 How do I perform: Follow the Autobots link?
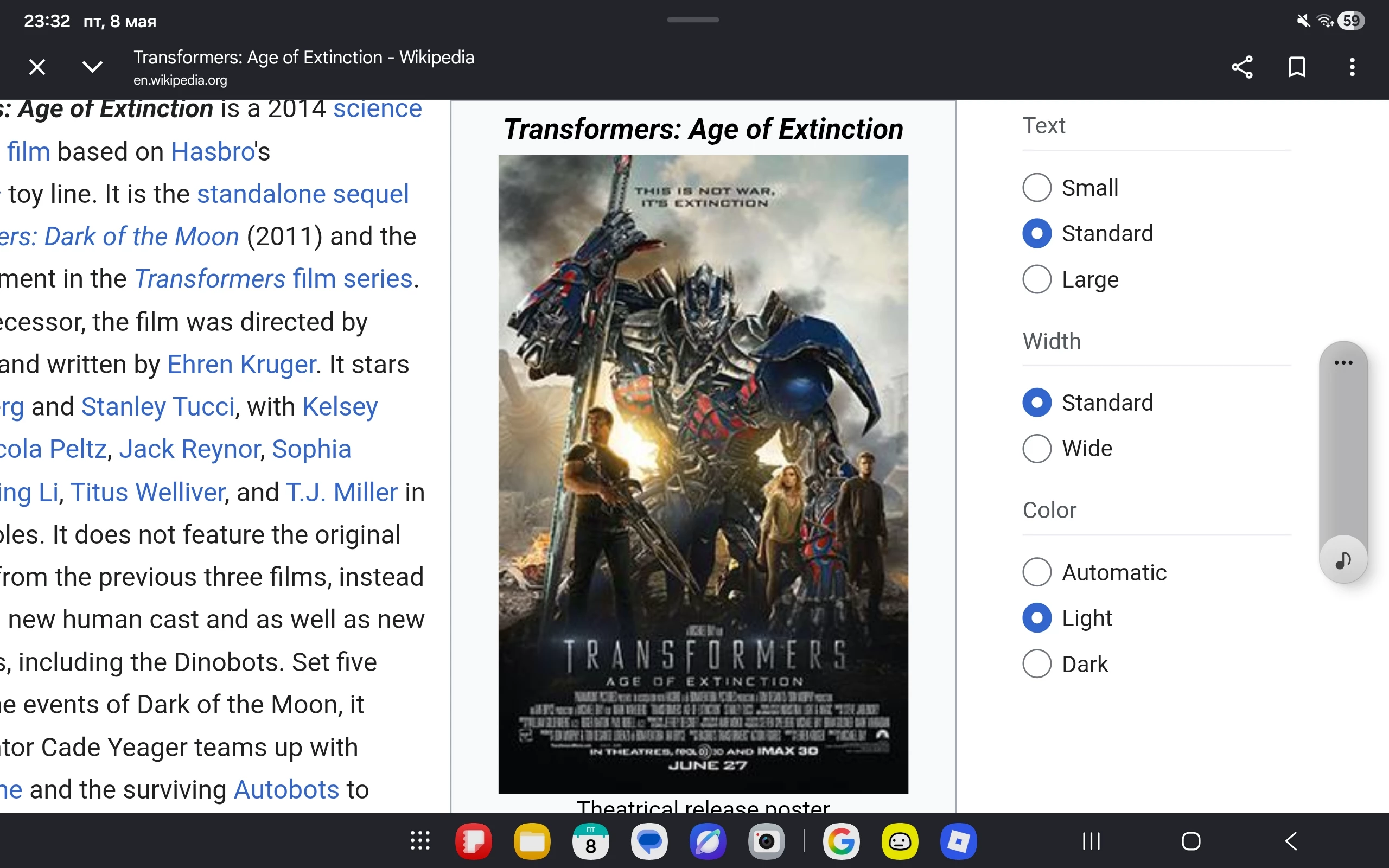(286, 790)
